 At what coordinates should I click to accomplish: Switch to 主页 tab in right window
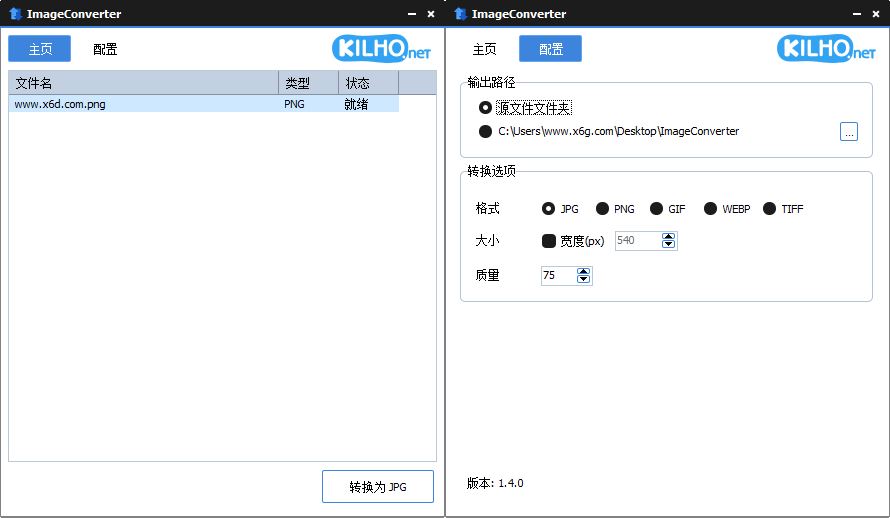484,49
